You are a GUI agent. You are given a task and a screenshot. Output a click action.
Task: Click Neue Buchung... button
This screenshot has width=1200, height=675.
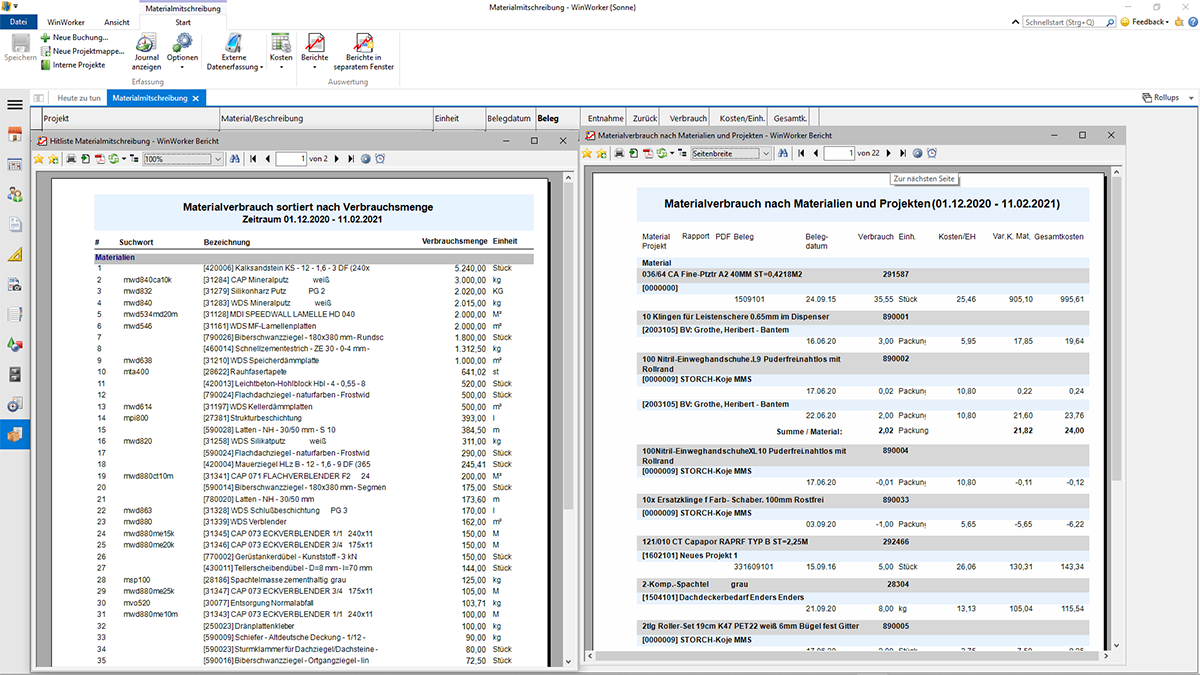click(x=80, y=37)
